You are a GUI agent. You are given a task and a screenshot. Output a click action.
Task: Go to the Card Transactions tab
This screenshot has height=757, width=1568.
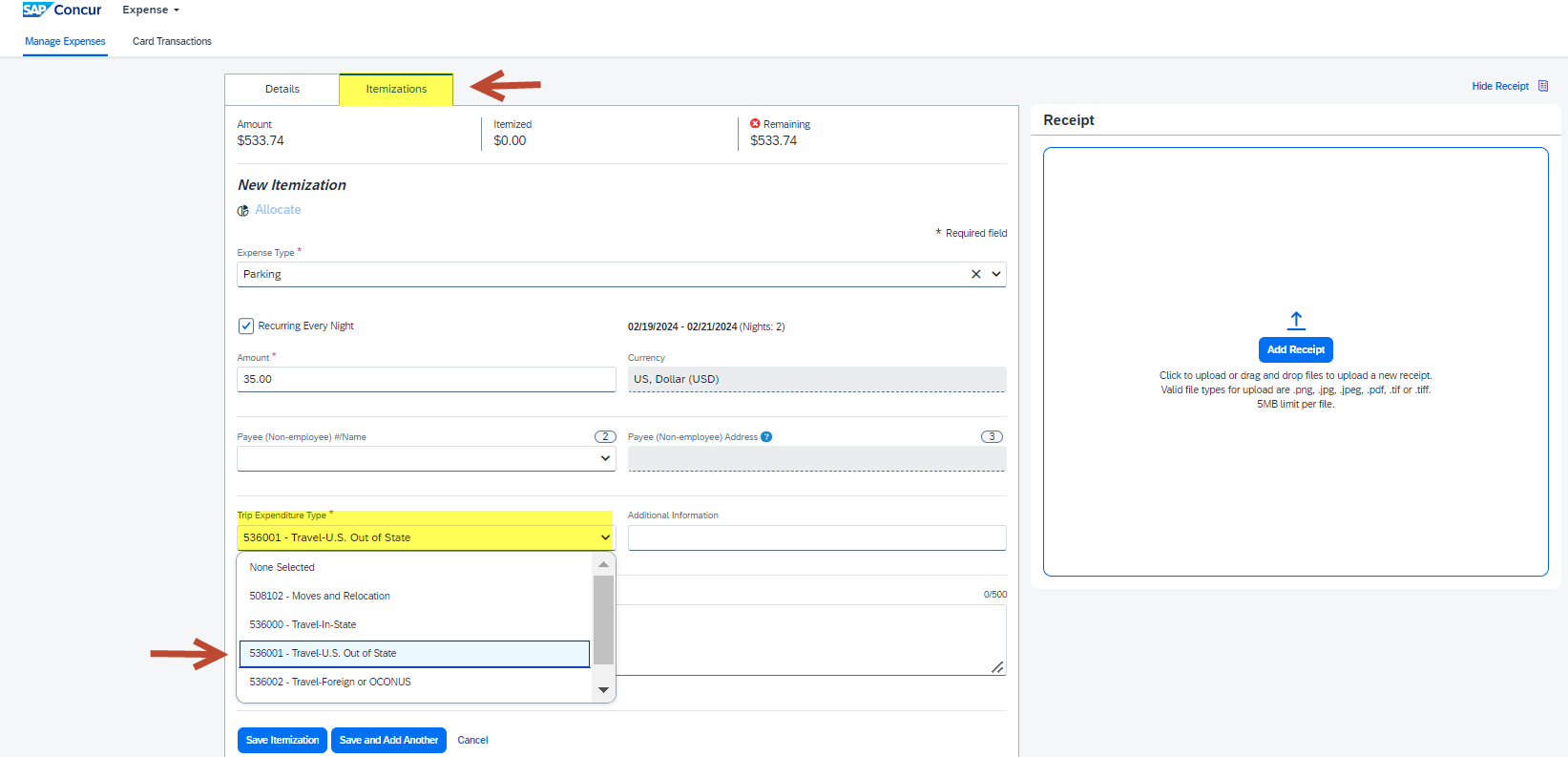tap(172, 41)
